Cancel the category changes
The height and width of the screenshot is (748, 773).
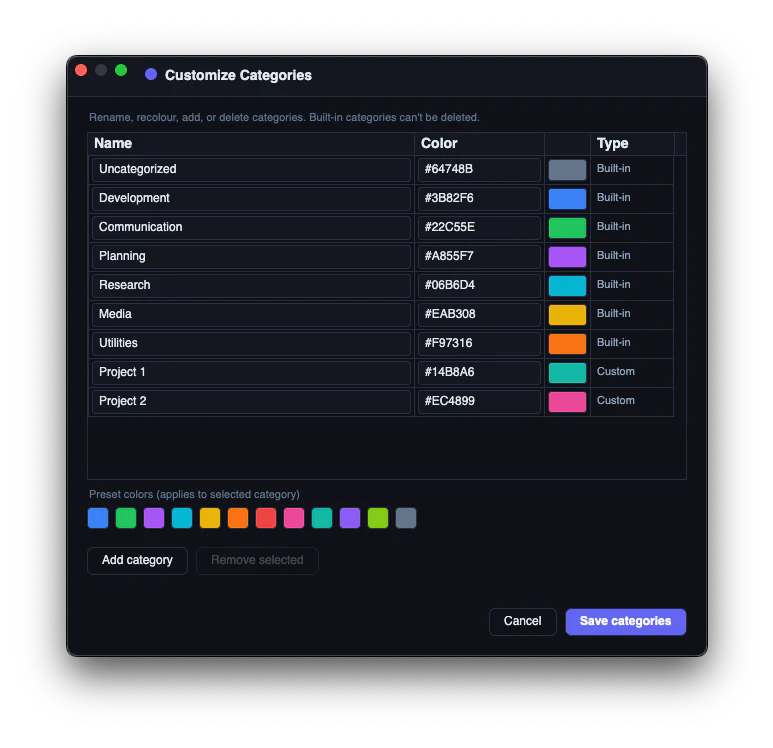click(523, 621)
